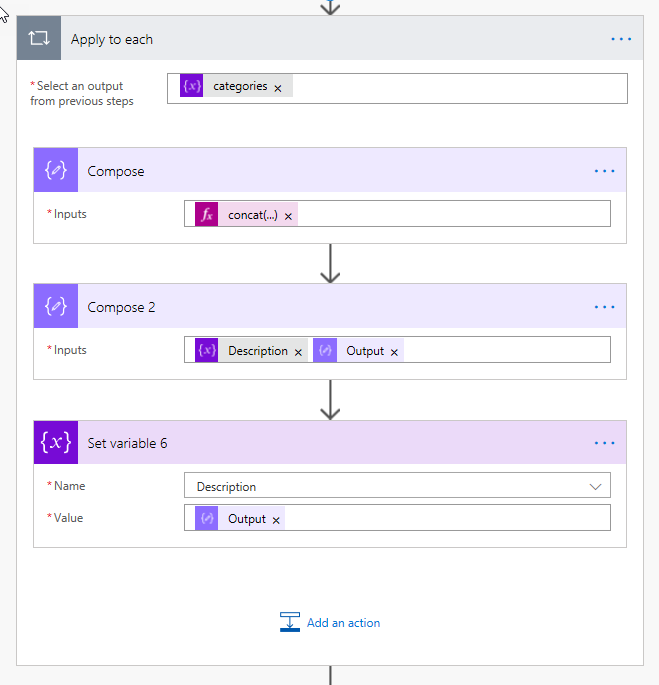The width and height of the screenshot is (659, 685).
Task: Click the Set variable 6 icon
Action: (x=56, y=443)
